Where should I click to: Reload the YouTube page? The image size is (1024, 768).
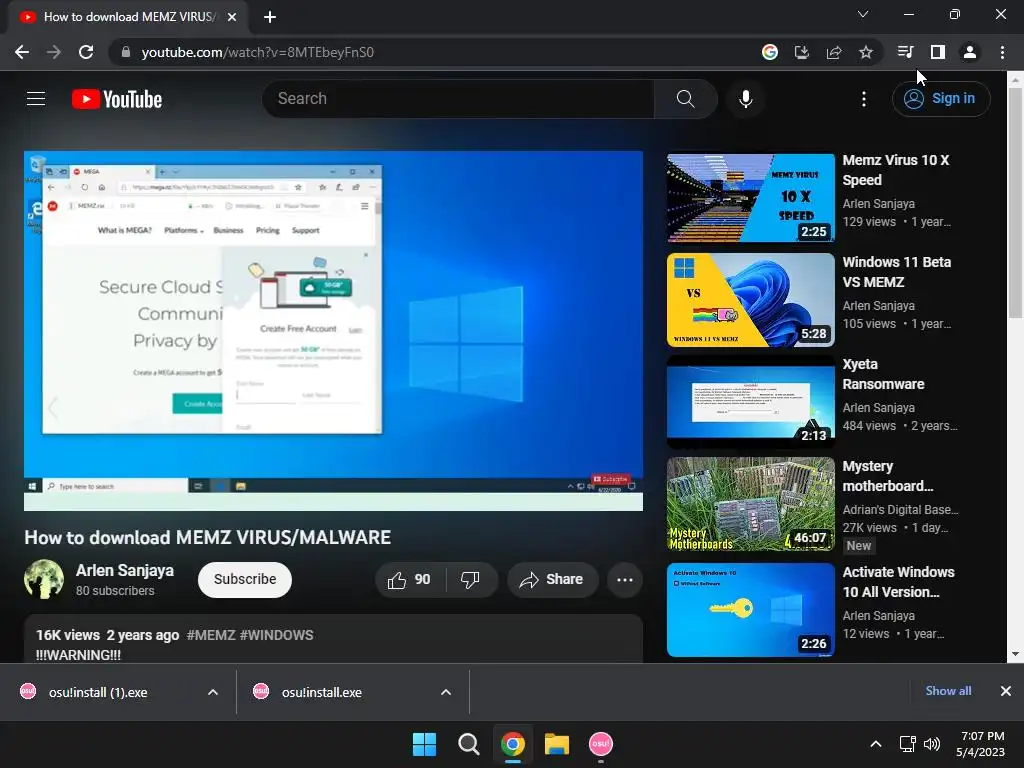(86, 52)
